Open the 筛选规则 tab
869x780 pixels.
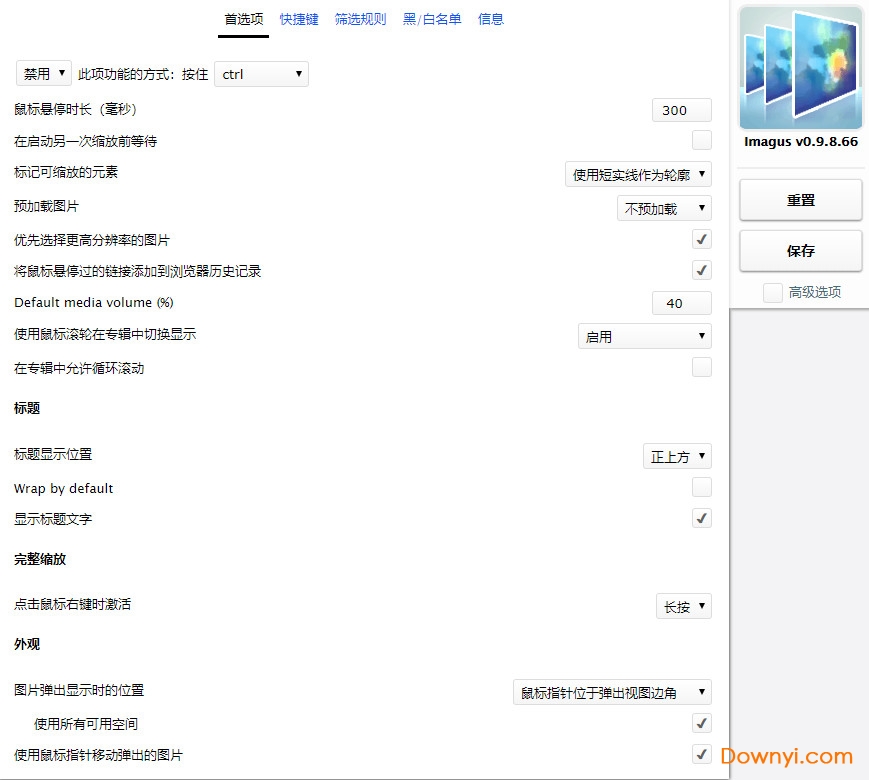(x=360, y=19)
